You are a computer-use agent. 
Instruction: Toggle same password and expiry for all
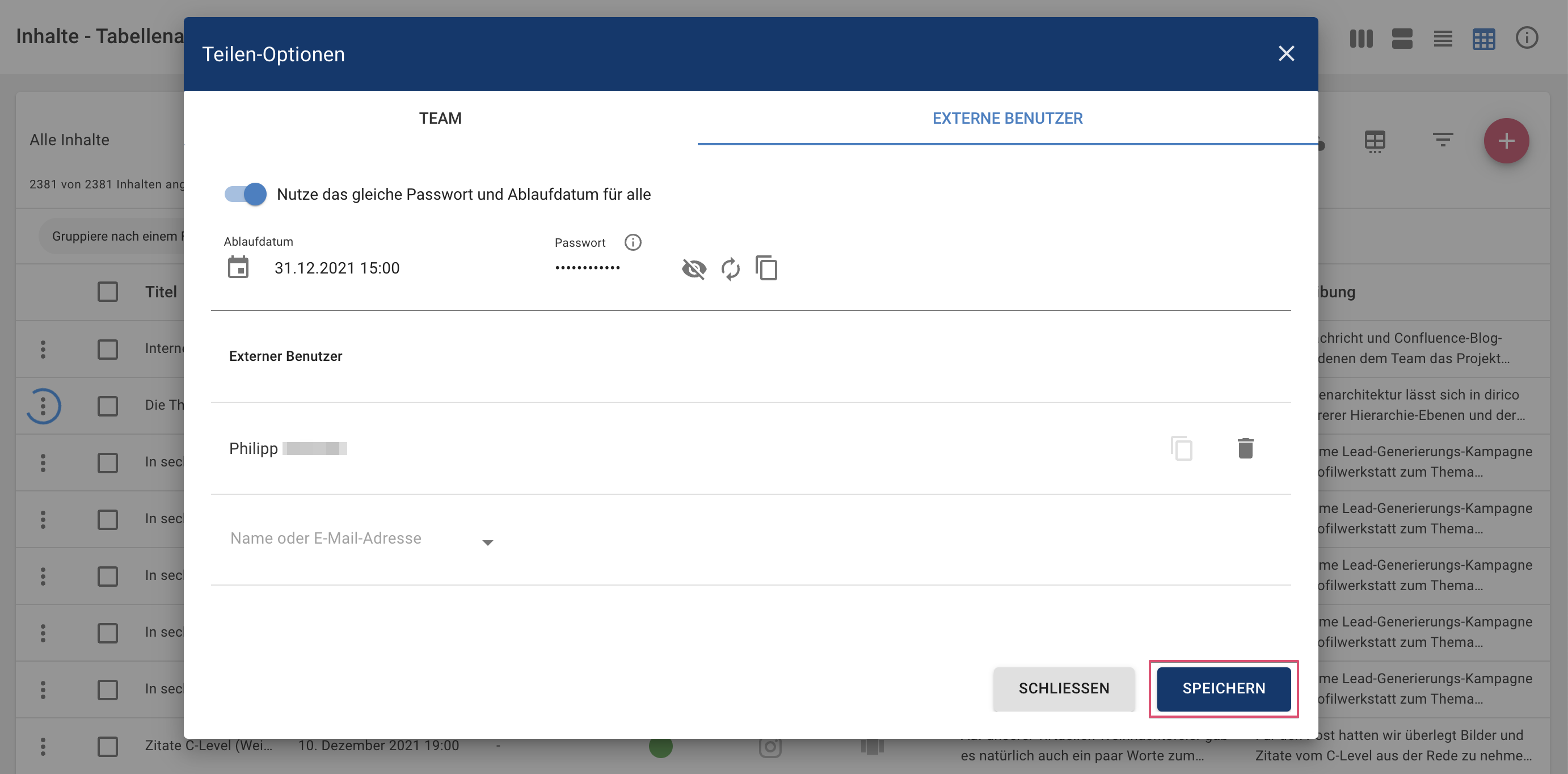click(245, 194)
